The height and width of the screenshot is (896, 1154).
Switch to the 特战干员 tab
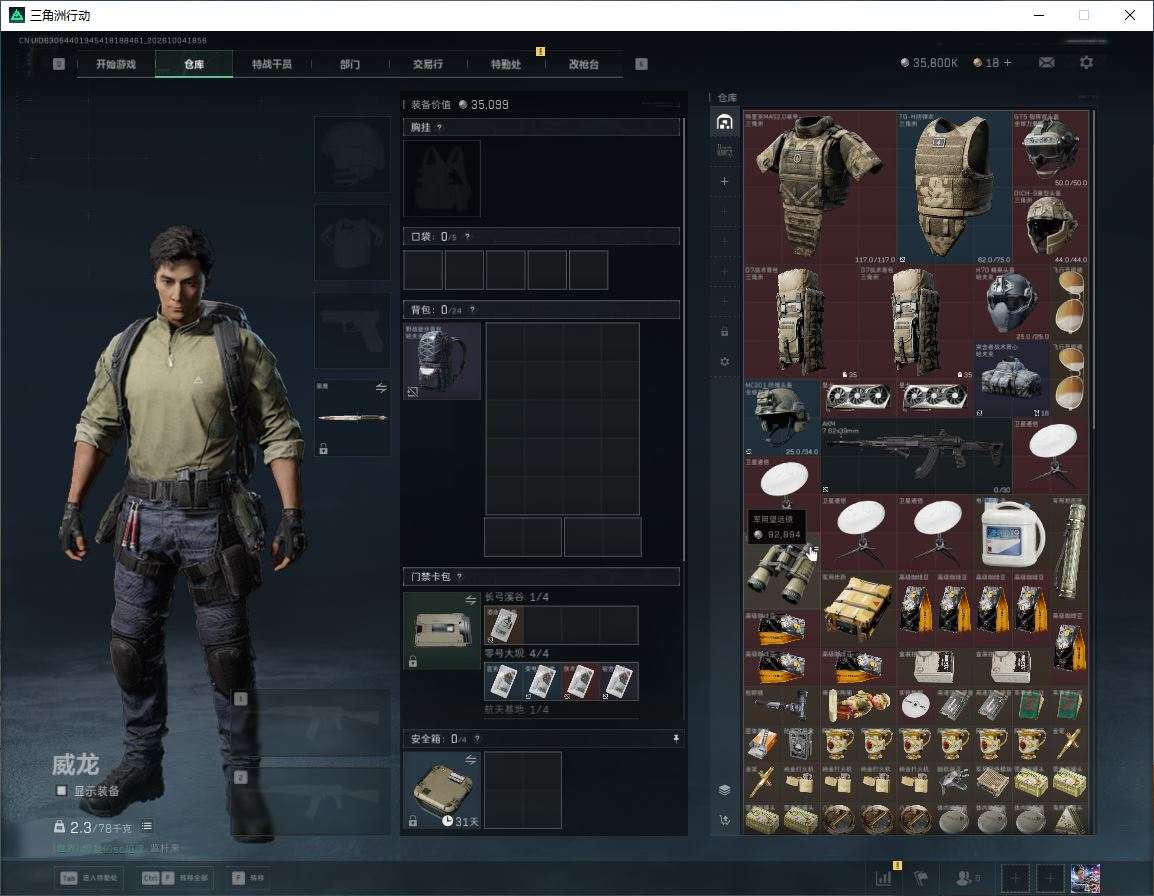coord(272,64)
